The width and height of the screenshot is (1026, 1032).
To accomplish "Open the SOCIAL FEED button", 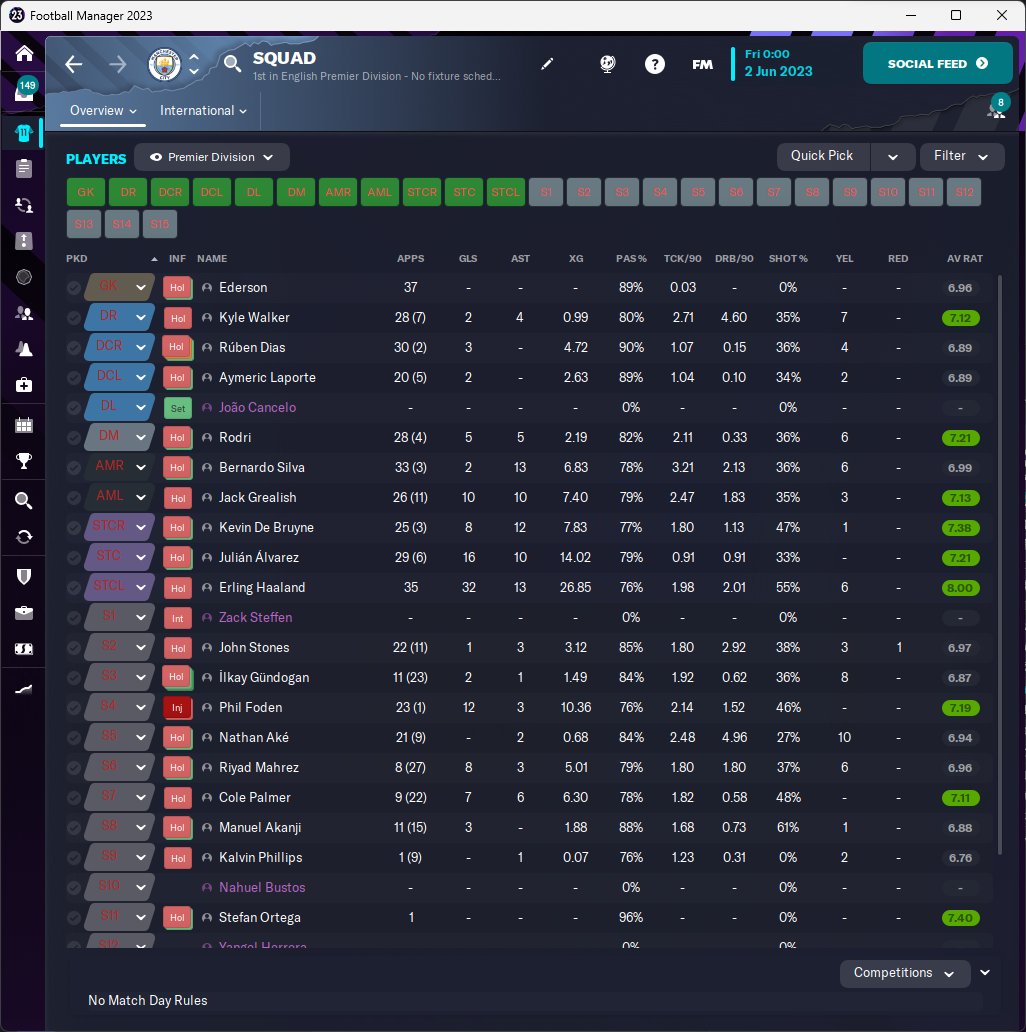I will (937, 63).
